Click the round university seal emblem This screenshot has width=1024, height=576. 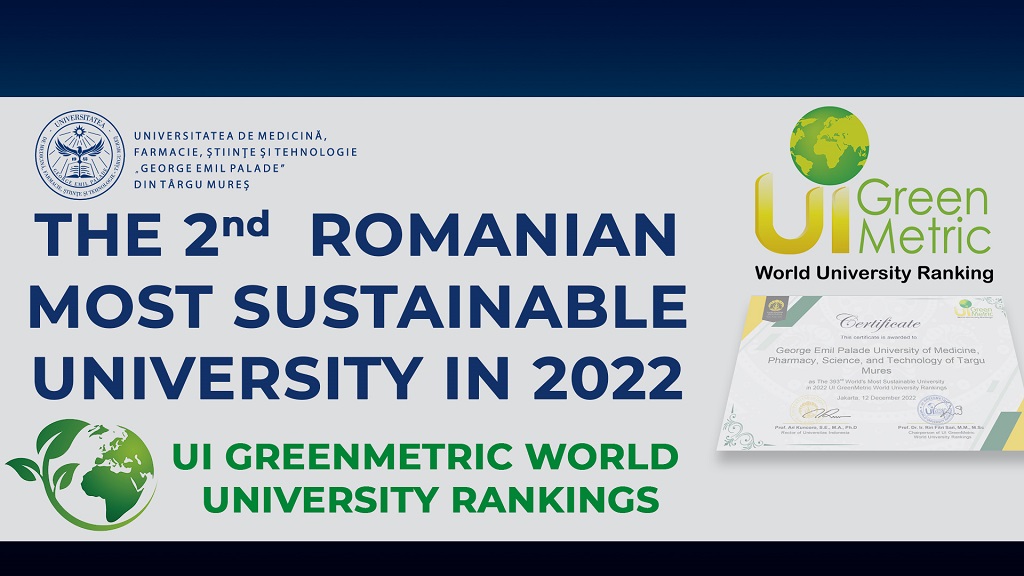pos(82,152)
